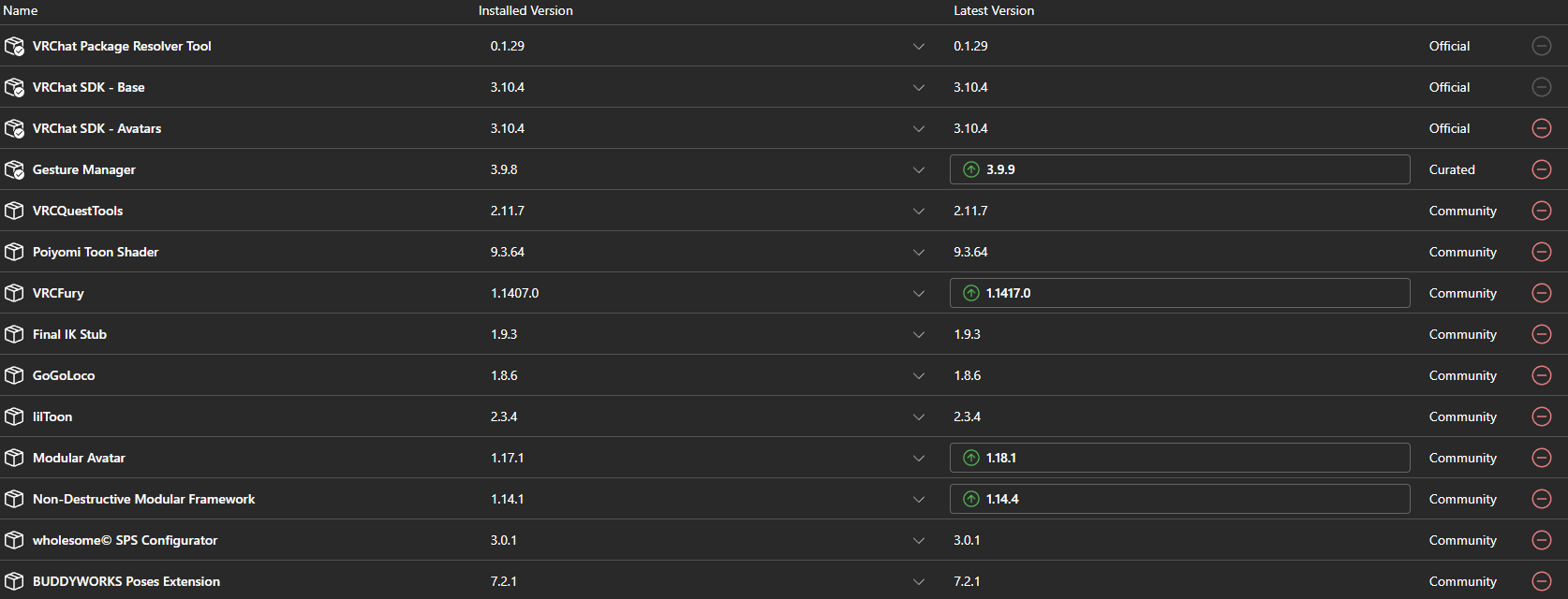Click the VRChat SDK - Avatars package icon
The width and height of the screenshot is (1568, 599).
(x=14, y=128)
